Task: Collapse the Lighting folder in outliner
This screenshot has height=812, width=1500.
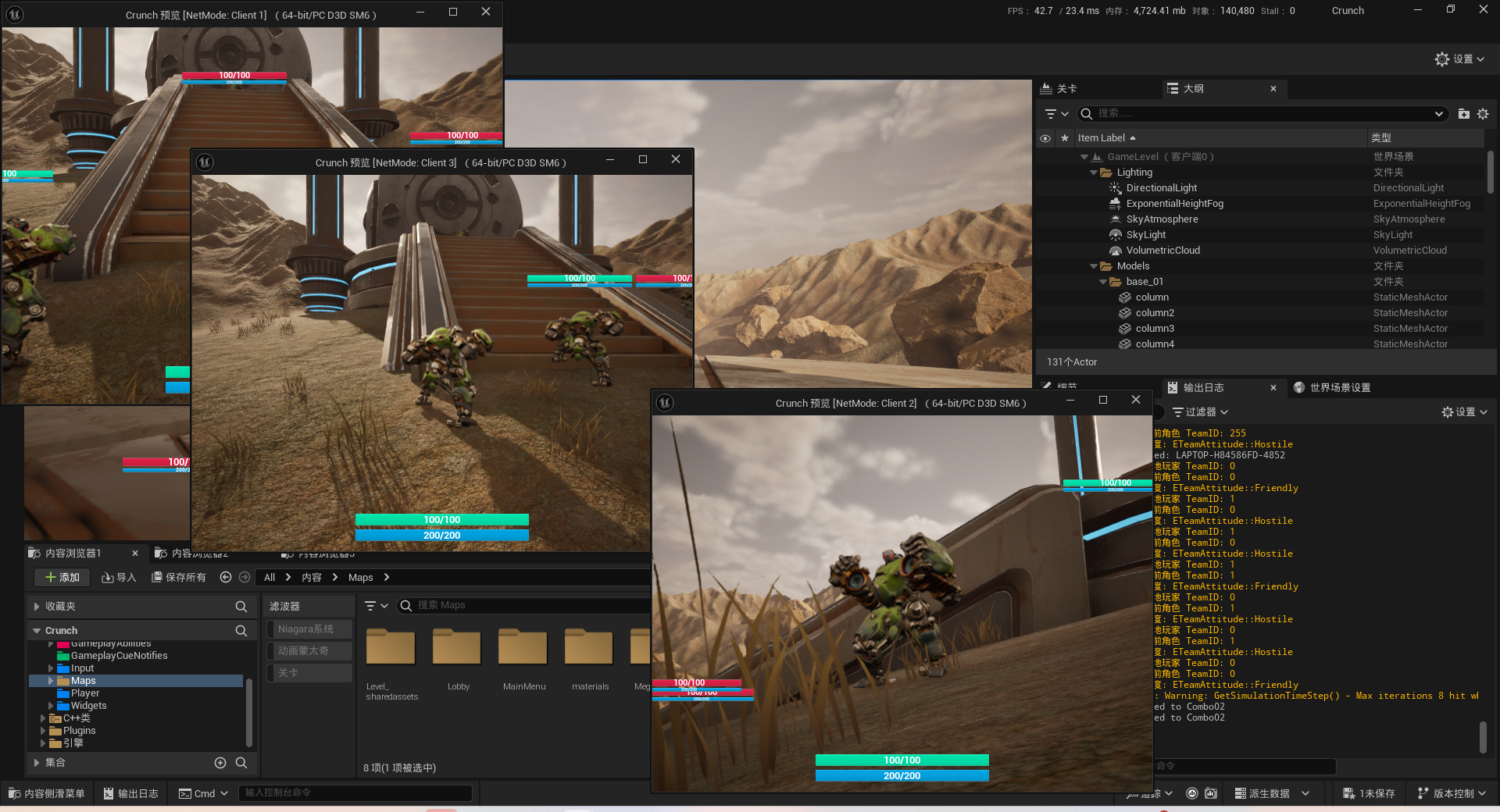Action: click(1094, 173)
